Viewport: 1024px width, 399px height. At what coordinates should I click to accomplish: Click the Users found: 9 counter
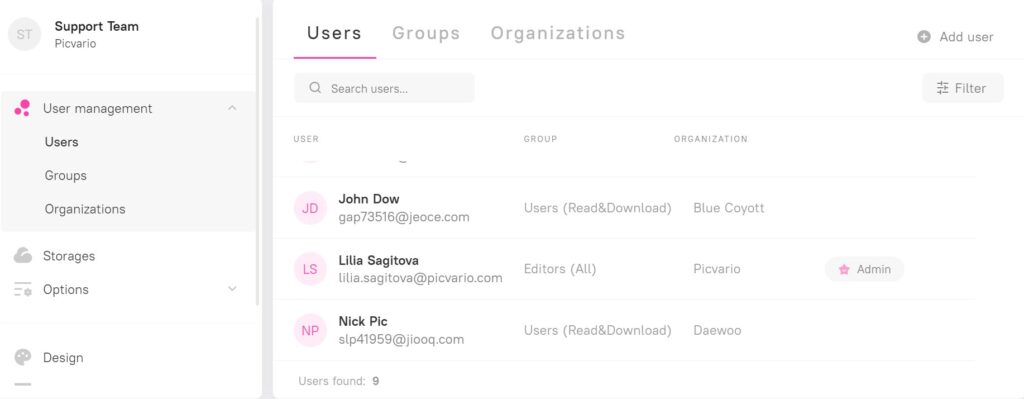coord(338,381)
